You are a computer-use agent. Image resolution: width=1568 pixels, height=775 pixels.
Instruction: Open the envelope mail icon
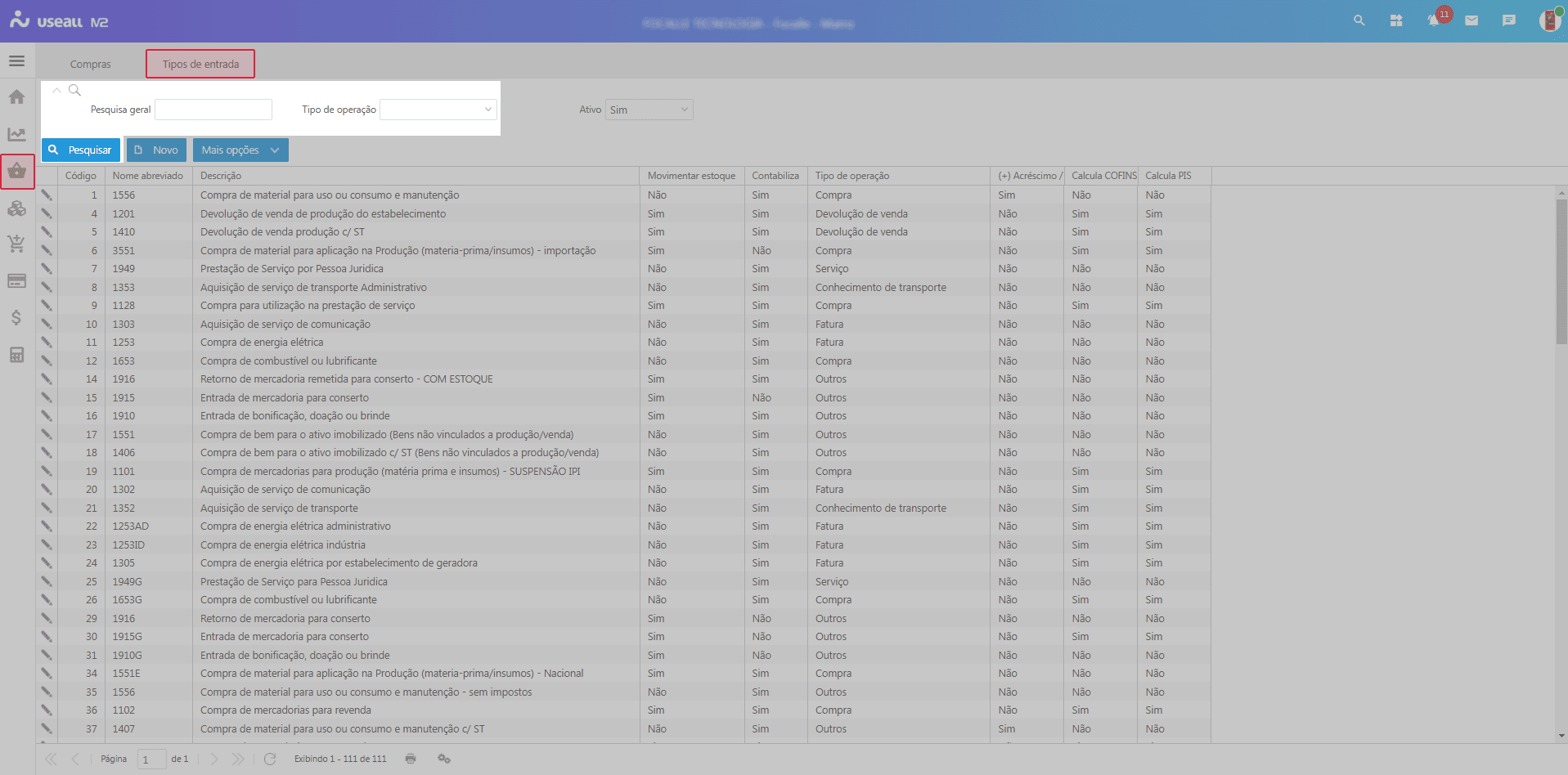coord(1471,20)
